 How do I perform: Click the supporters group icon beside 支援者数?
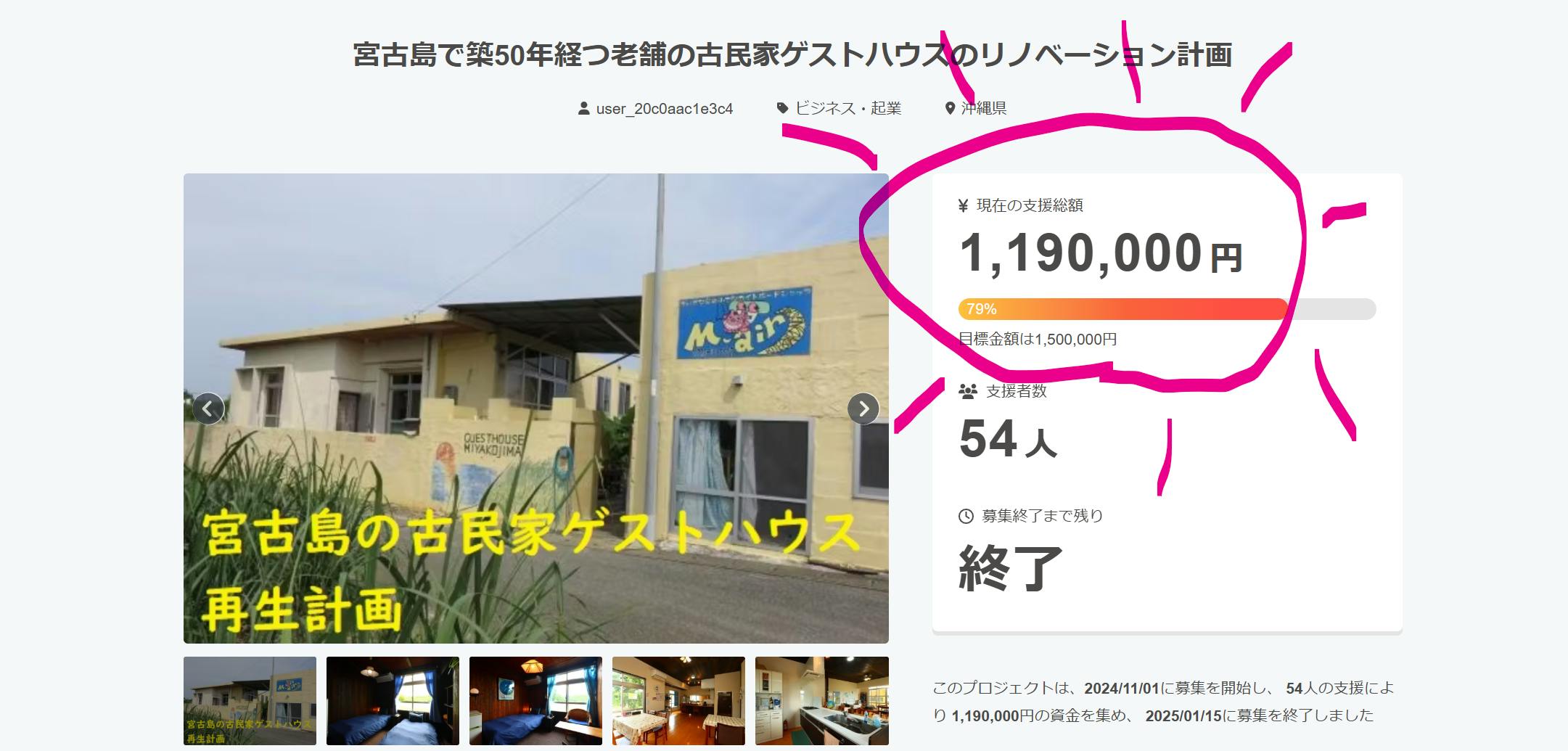[x=968, y=392]
